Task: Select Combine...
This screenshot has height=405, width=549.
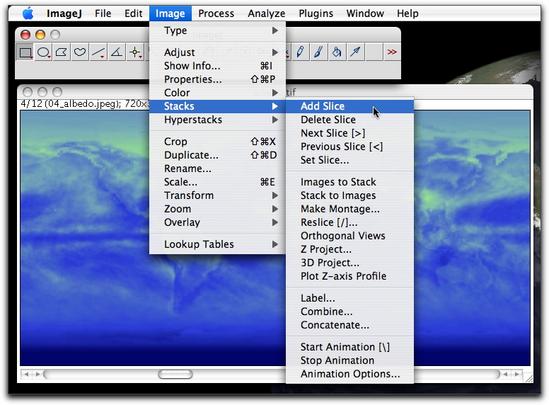Action: click(350, 312)
